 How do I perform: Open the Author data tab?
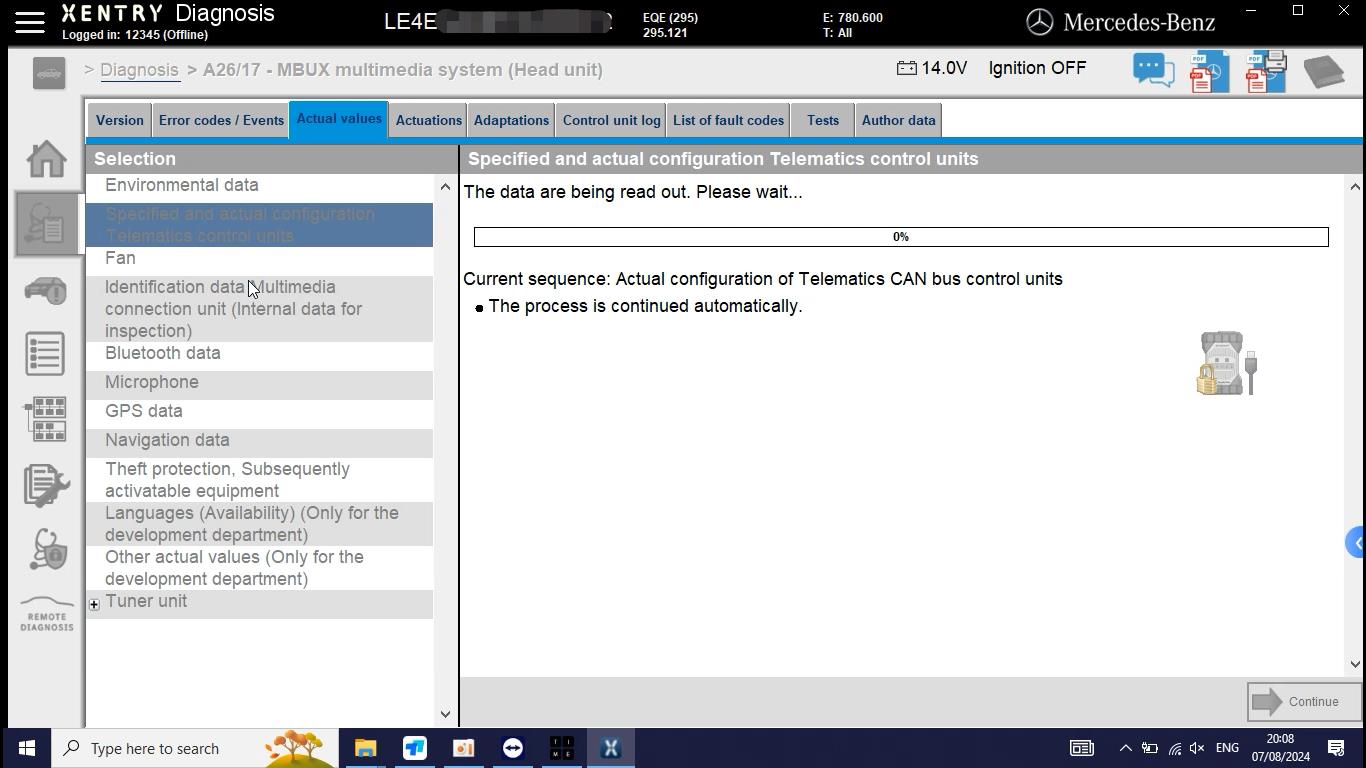click(898, 120)
